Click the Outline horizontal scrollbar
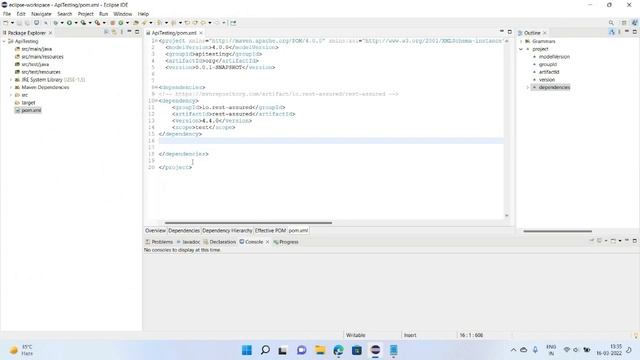Image resolution: width=640 pixels, height=360 pixels. 558,231
